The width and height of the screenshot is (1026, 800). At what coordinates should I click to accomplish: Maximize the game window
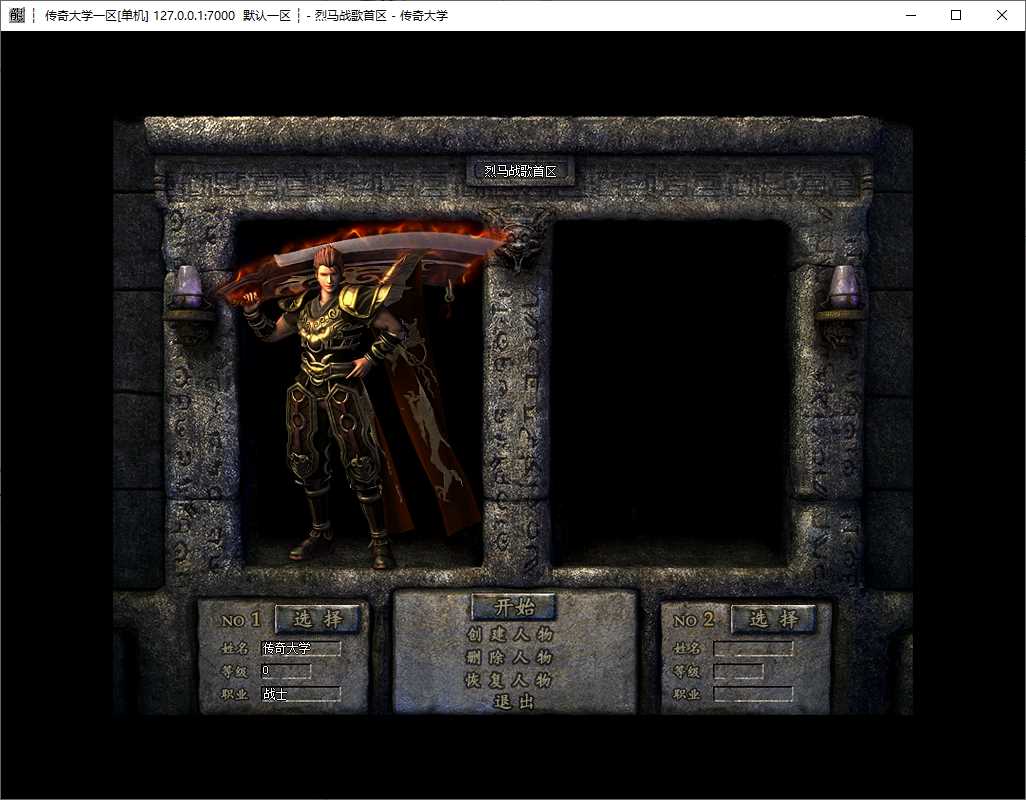(956, 15)
